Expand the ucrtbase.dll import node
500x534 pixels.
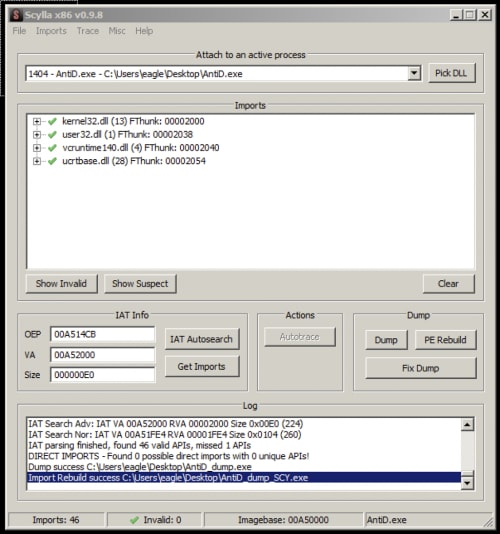37,161
